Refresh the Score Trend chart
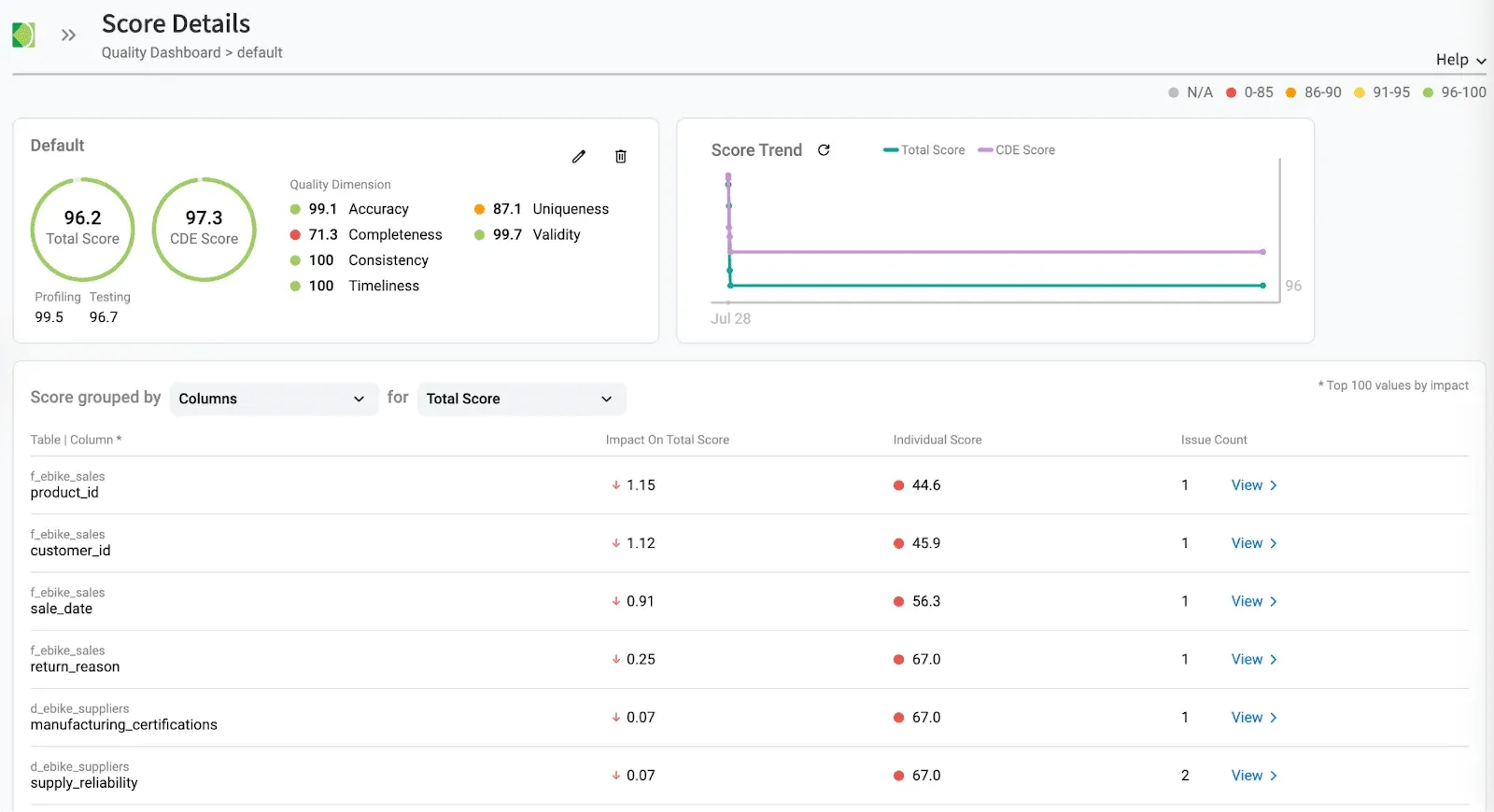 pos(824,150)
